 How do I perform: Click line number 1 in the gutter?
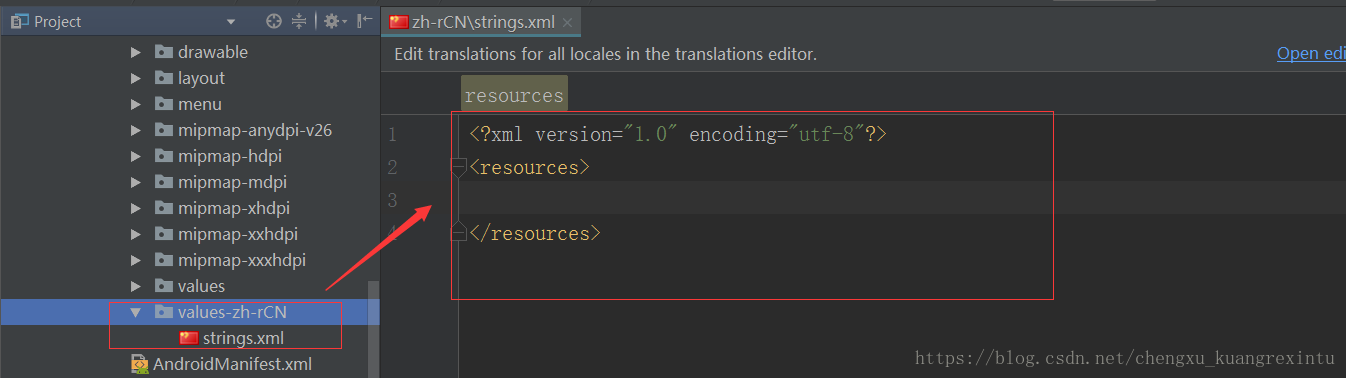(392, 134)
